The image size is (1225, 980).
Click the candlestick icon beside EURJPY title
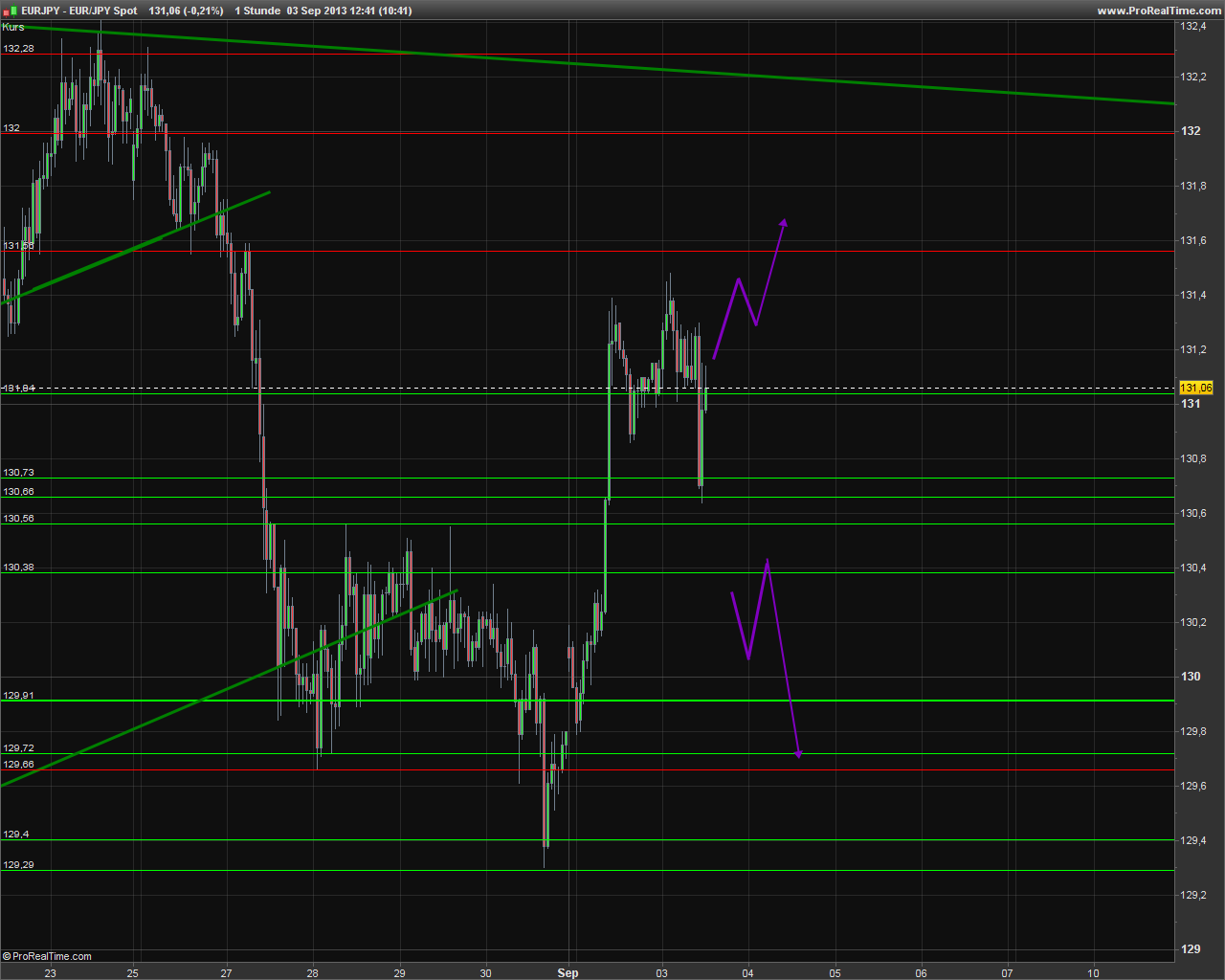[x=10, y=11]
